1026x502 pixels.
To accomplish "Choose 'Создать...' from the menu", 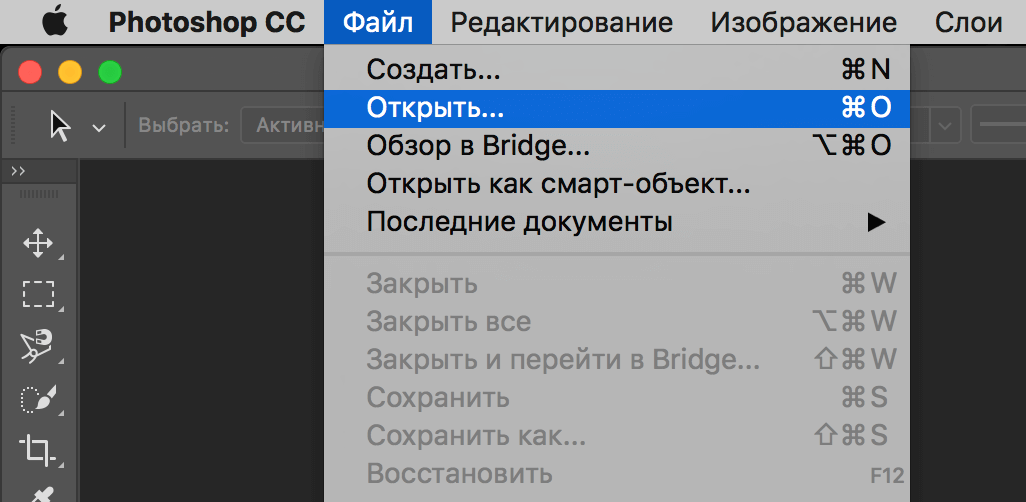I will coord(433,70).
